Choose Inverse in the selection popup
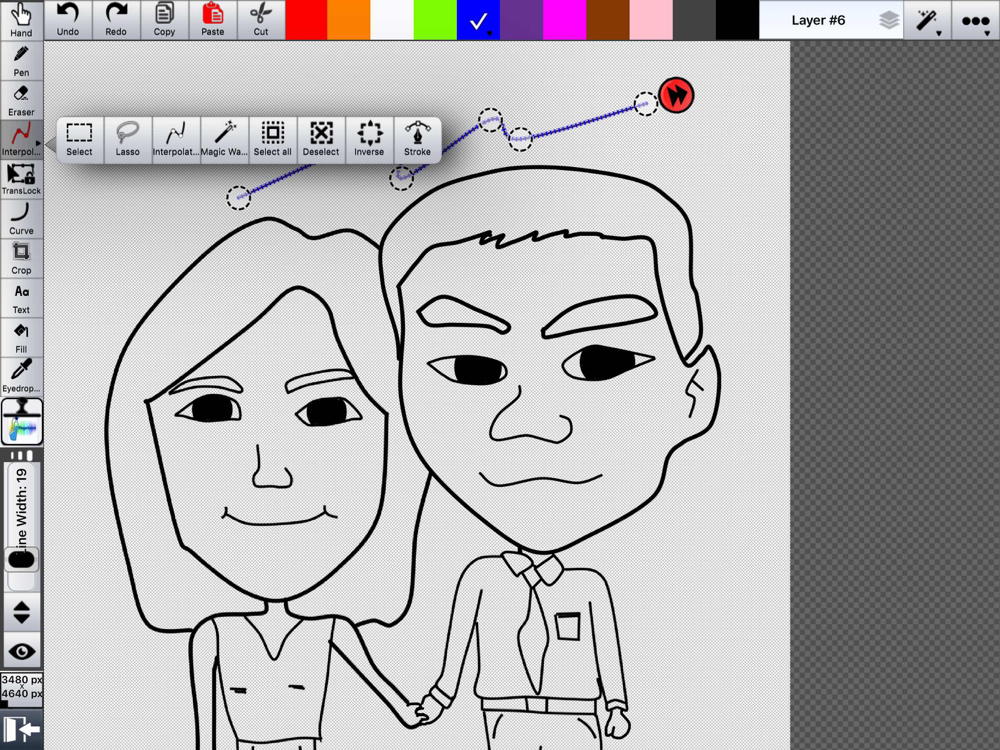Screen dimensions: 1000x750 [369, 139]
